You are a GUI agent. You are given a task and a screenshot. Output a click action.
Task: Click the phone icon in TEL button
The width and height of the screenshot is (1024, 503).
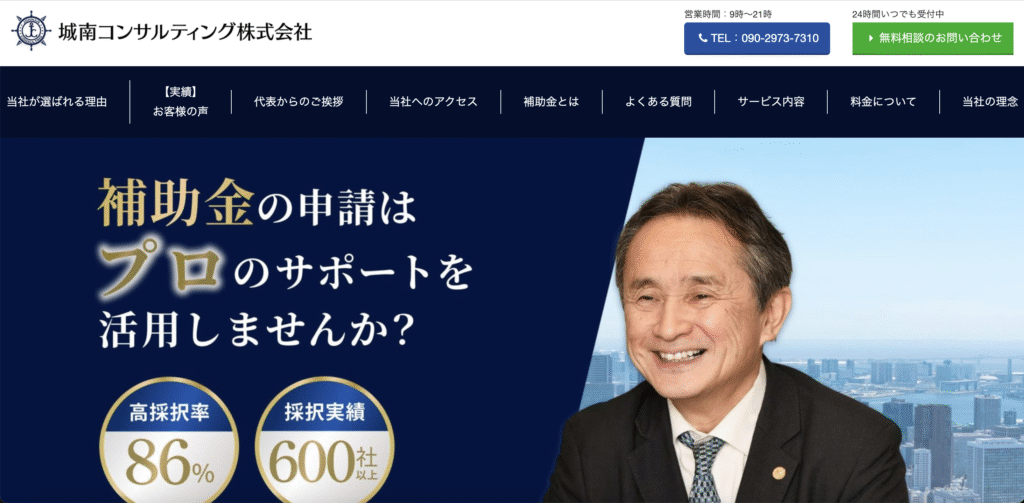pyautogui.click(x=703, y=39)
